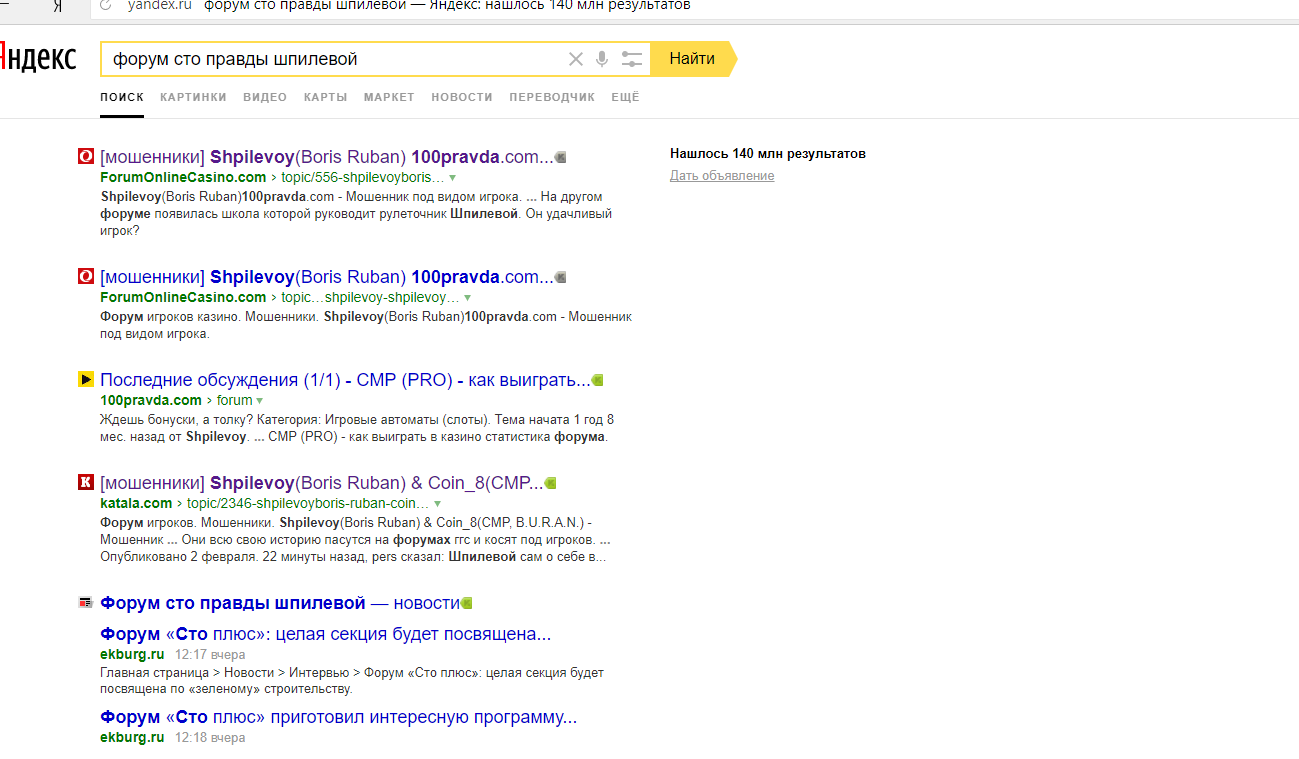Click favicon of the topic…shpilevoy-shpilevoy ForumOnlineCasino result

click(86, 277)
